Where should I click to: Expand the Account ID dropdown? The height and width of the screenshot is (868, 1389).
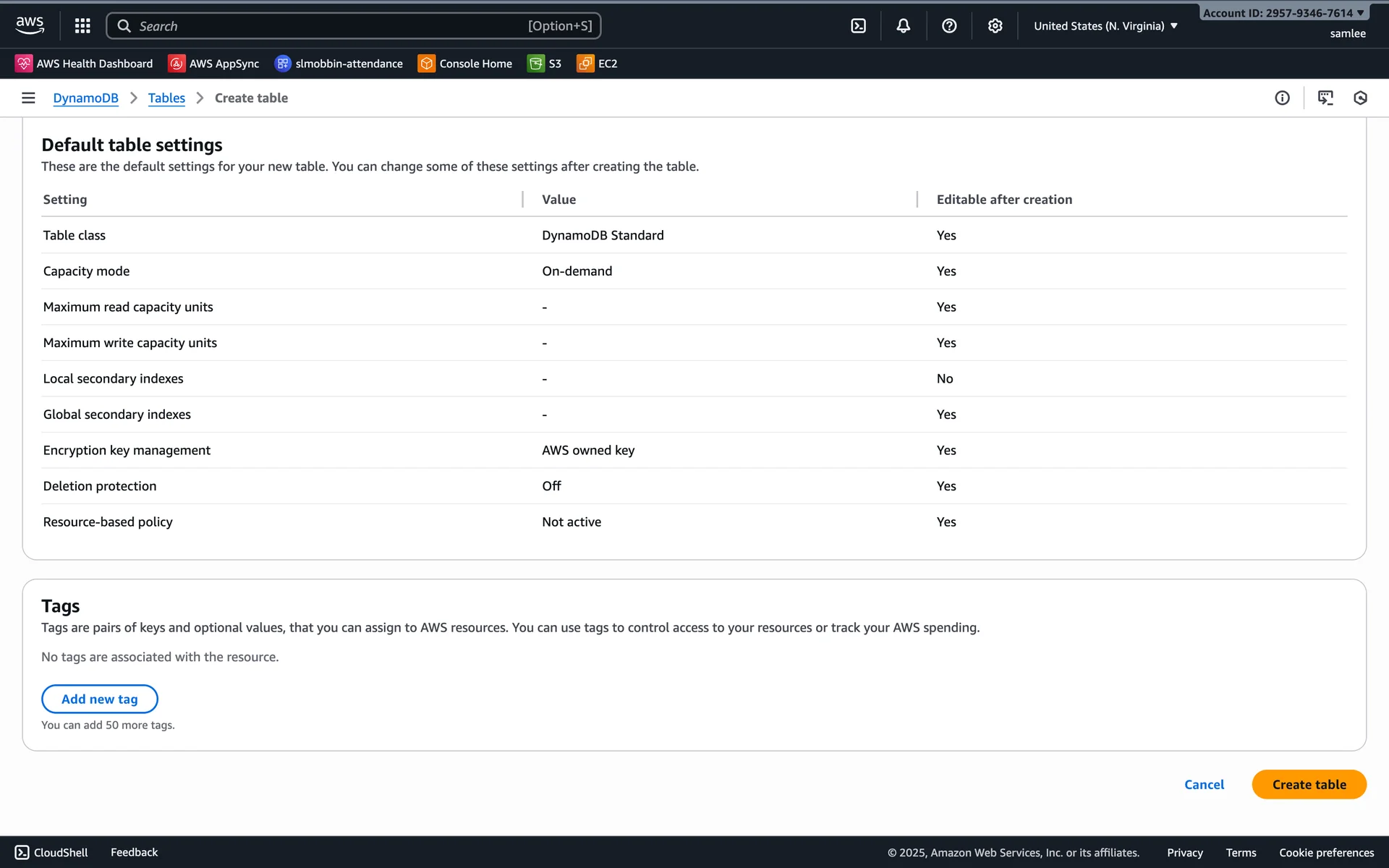click(x=1283, y=13)
